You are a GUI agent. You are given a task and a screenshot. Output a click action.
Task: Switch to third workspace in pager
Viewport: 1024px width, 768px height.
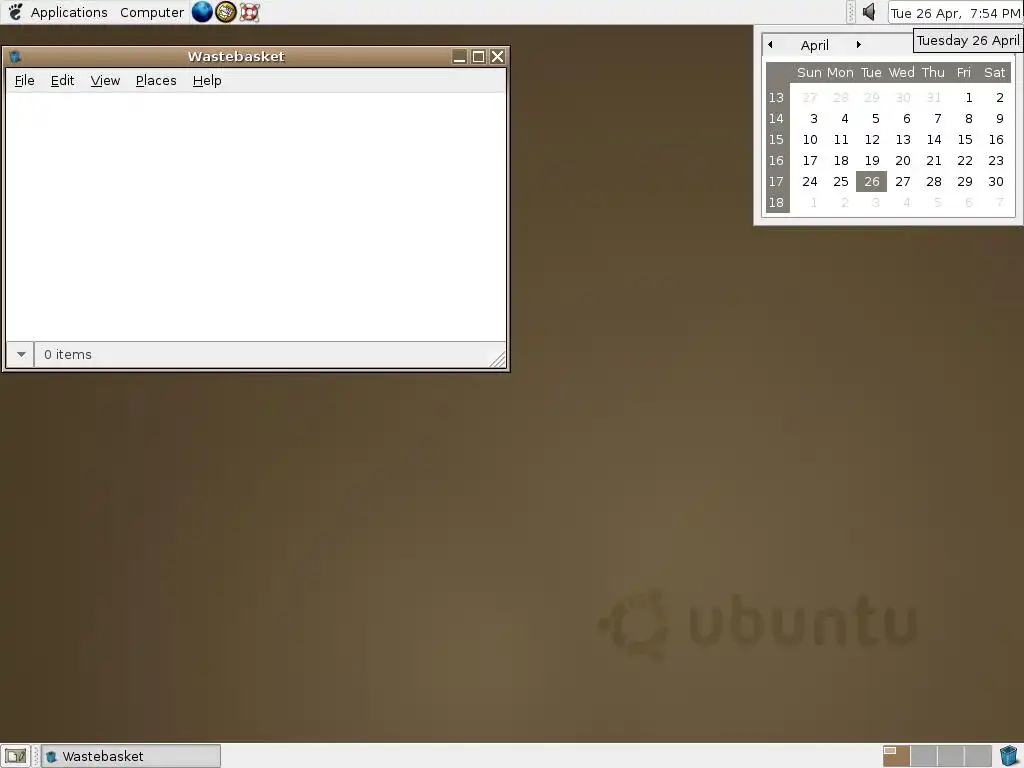click(951, 756)
